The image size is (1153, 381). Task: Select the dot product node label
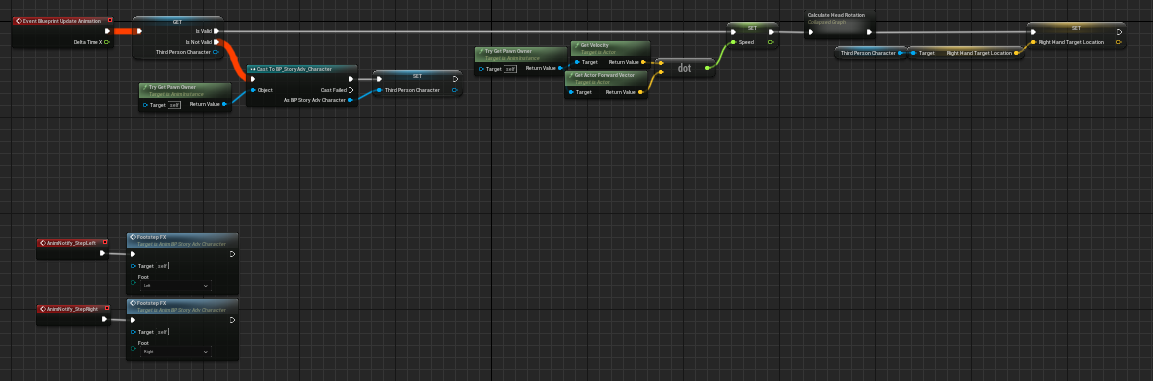[684, 68]
